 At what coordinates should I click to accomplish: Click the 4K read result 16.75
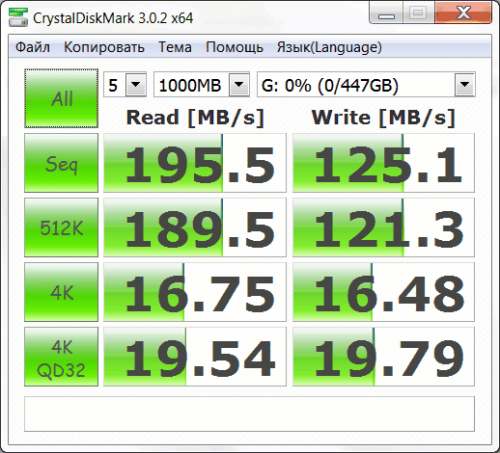(x=195, y=292)
